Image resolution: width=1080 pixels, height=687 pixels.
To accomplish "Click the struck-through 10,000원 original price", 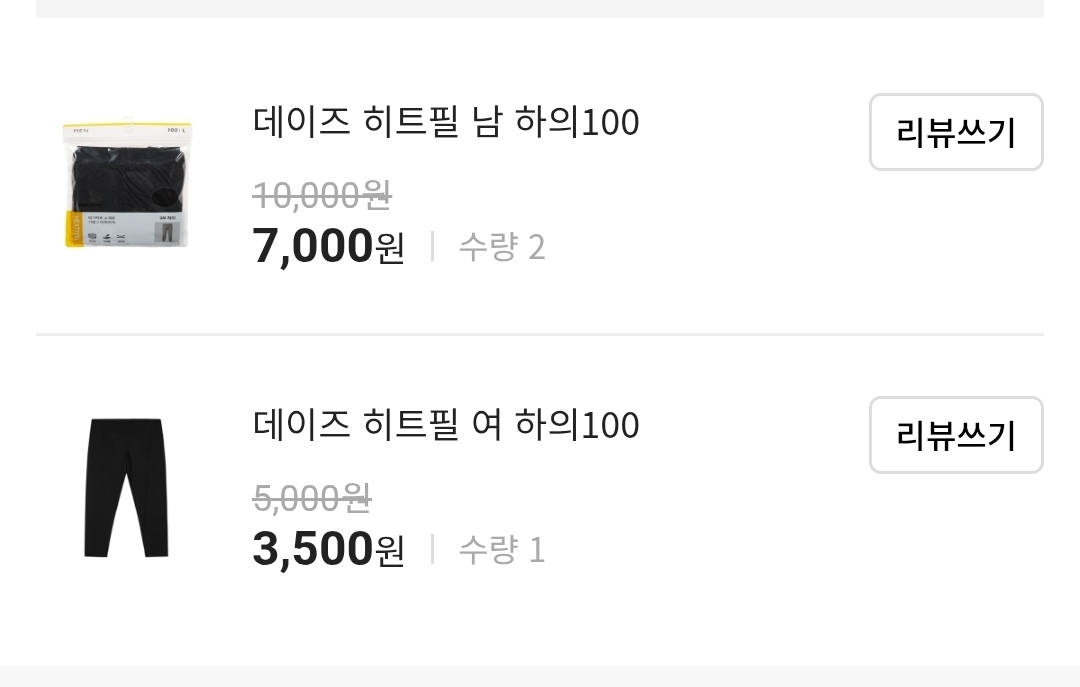I will point(321,195).
